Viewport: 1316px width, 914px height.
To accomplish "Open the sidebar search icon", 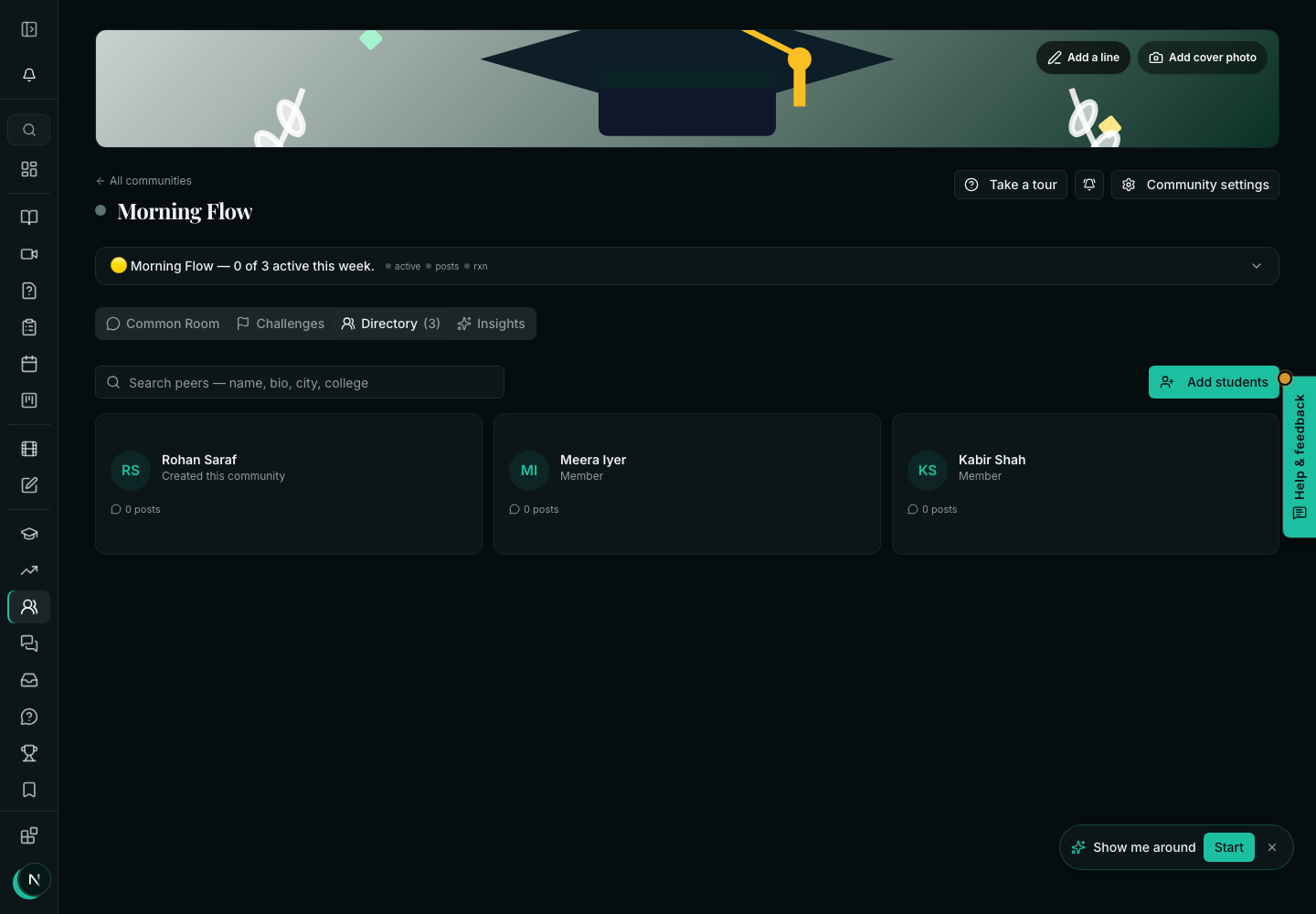I will coord(29,130).
